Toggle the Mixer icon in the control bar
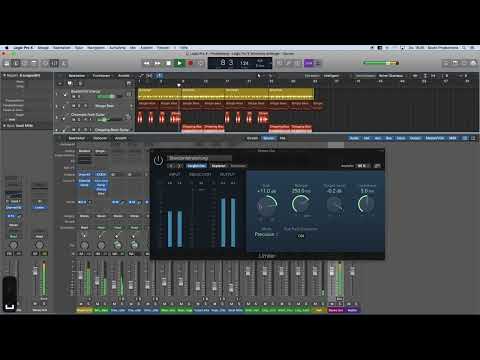Viewport: 480px width, 360px height. coord(55,63)
